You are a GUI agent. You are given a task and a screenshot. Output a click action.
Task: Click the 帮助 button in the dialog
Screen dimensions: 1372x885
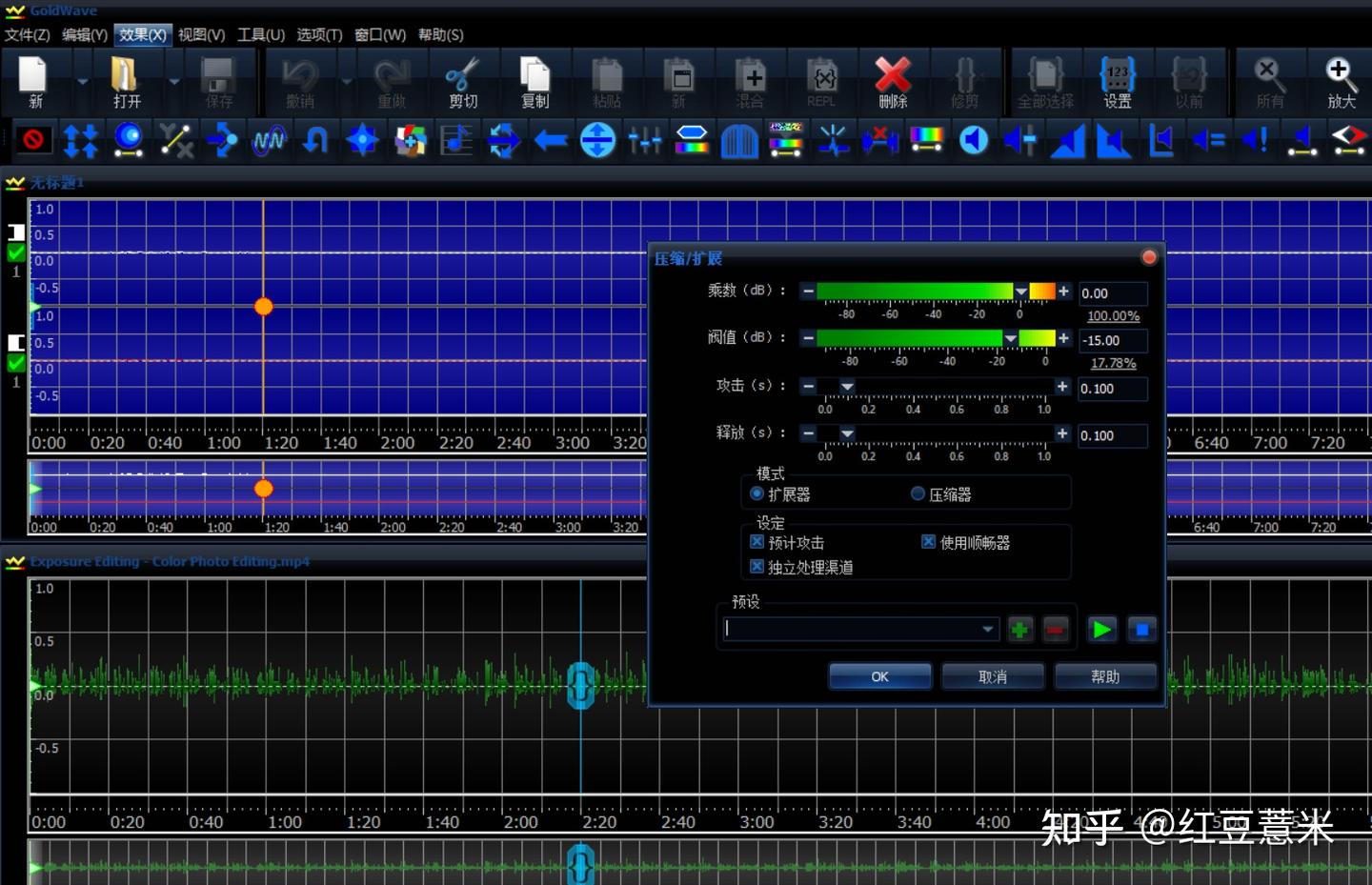1105,676
